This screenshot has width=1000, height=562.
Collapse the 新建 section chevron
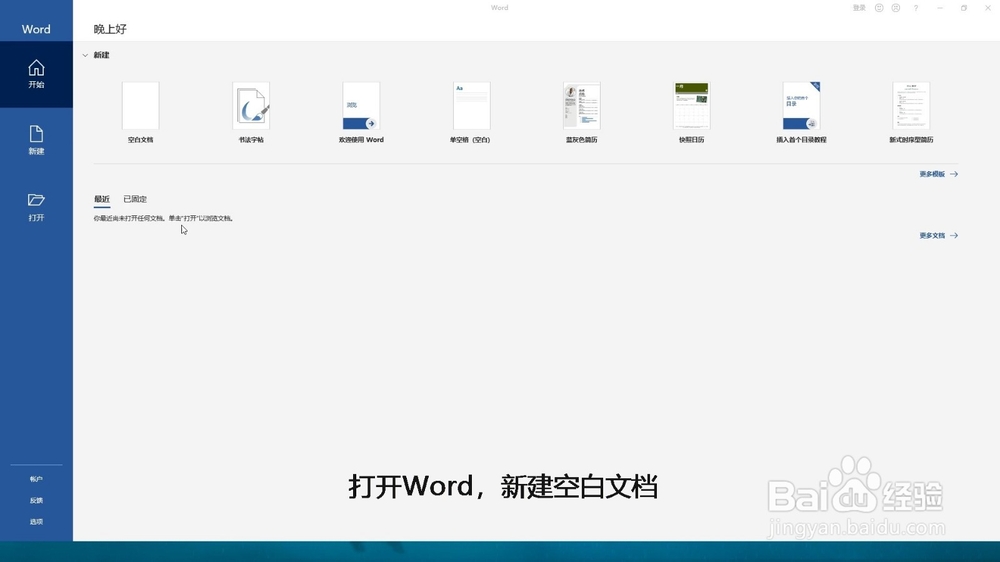tap(85, 55)
